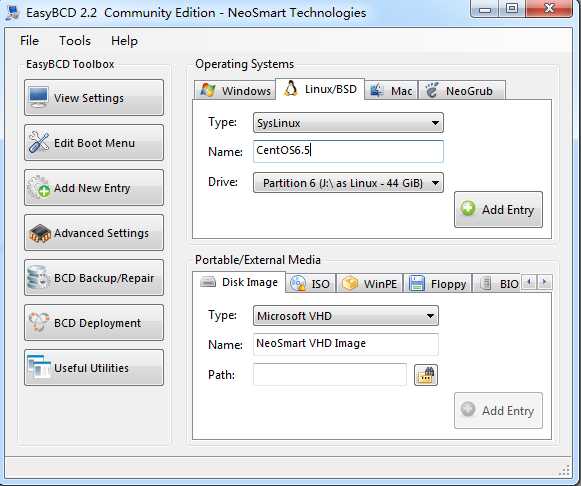Select the Linux/BSD tab
The width and height of the screenshot is (581, 486).
pyautogui.click(x=320, y=89)
